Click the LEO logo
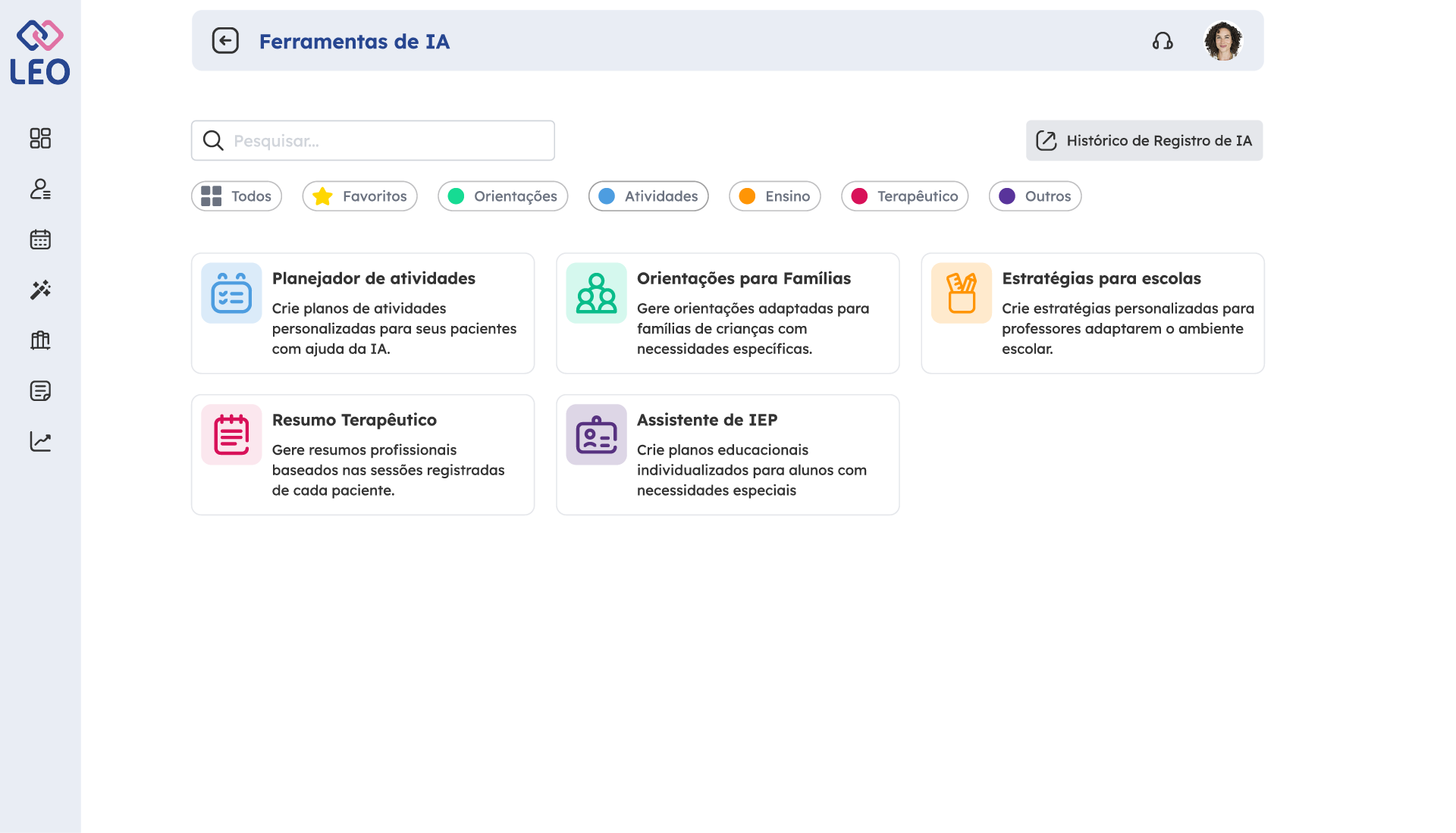 click(x=39, y=53)
